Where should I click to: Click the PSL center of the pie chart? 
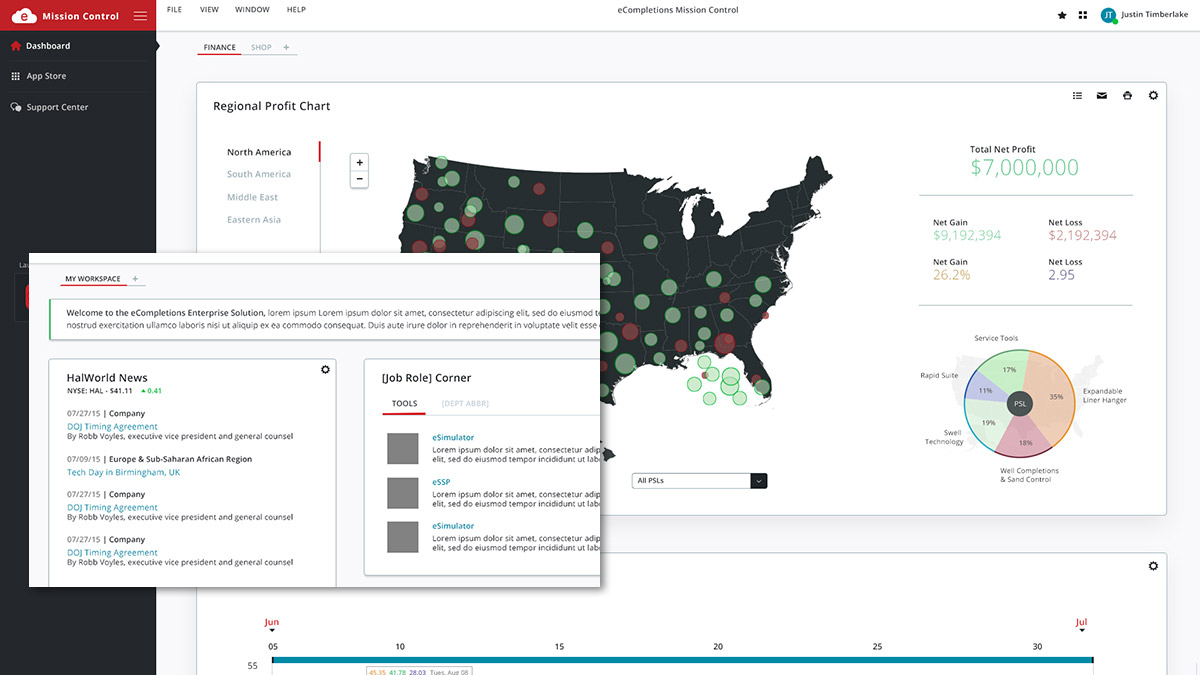click(x=1020, y=404)
